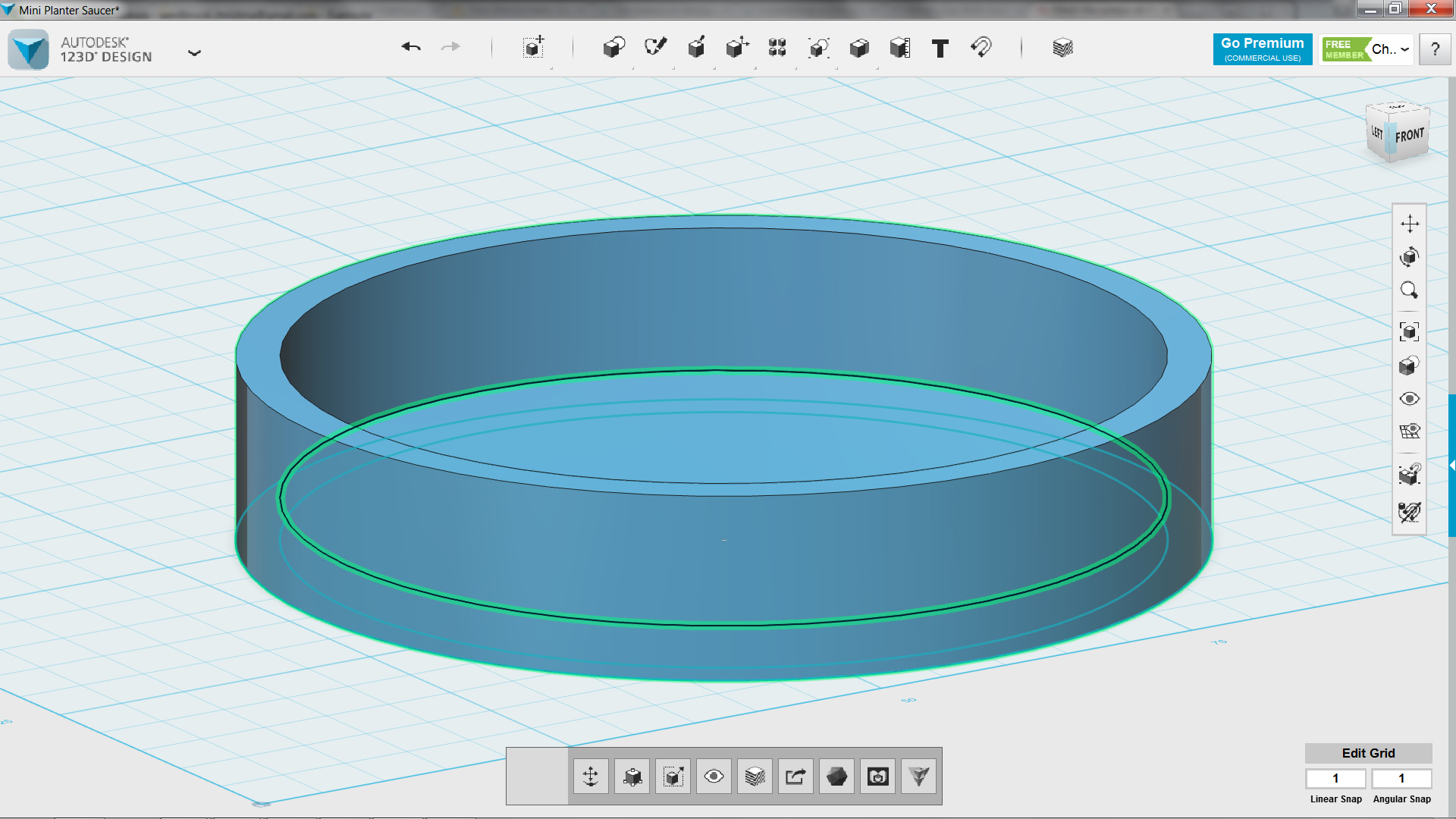The image size is (1456, 819).
Task: Click the FRONT face of view cube
Action: pyautogui.click(x=1410, y=136)
